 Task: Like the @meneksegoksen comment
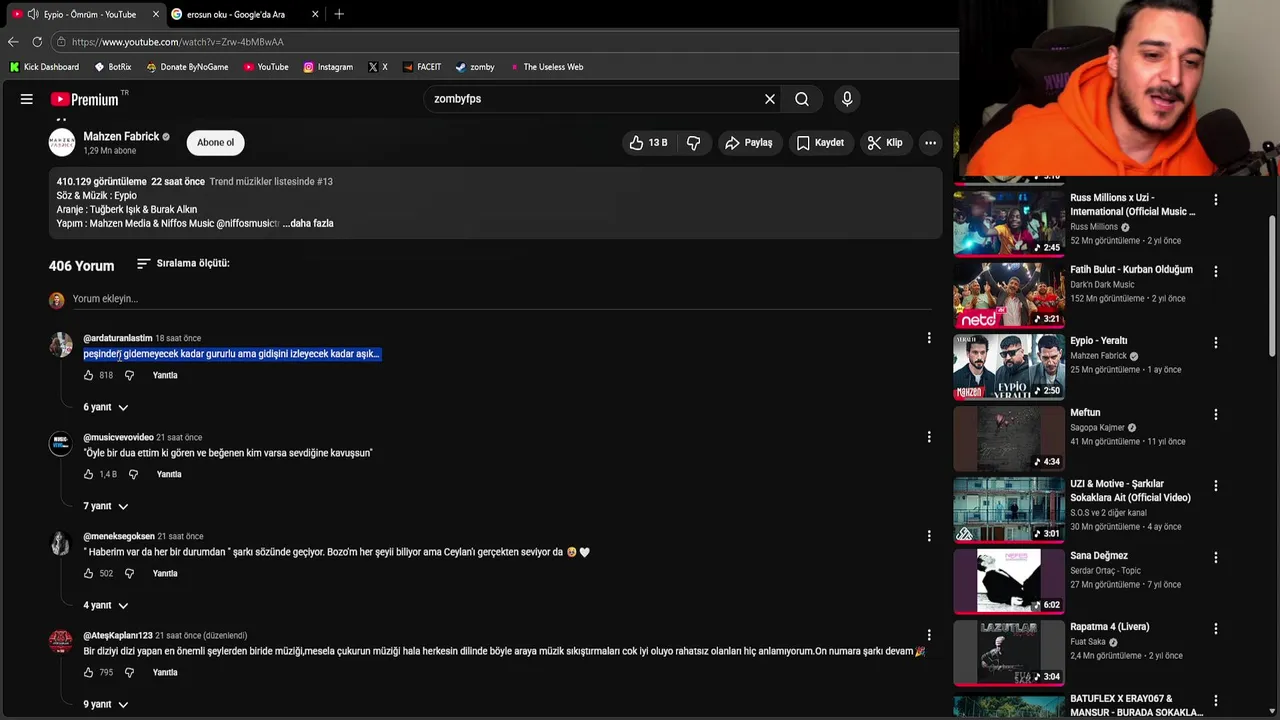[x=88, y=573]
